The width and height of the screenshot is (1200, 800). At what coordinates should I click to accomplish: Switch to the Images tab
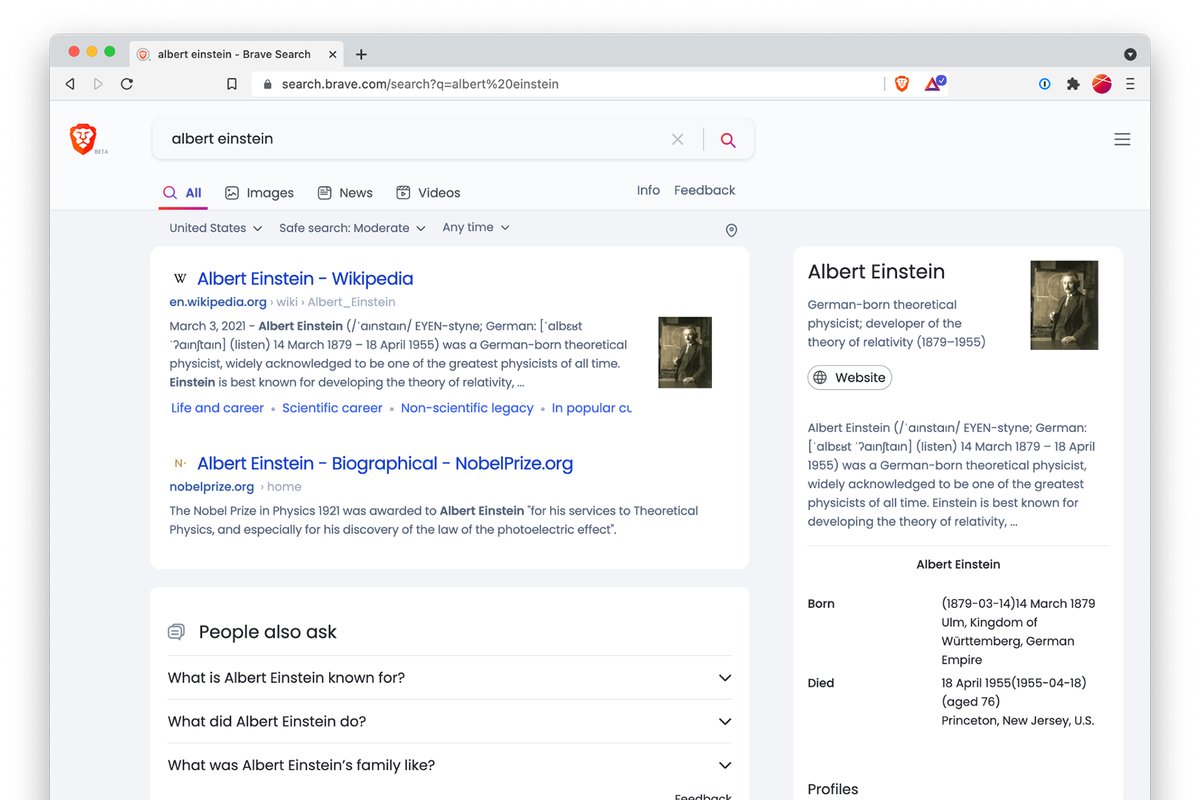point(259,192)
